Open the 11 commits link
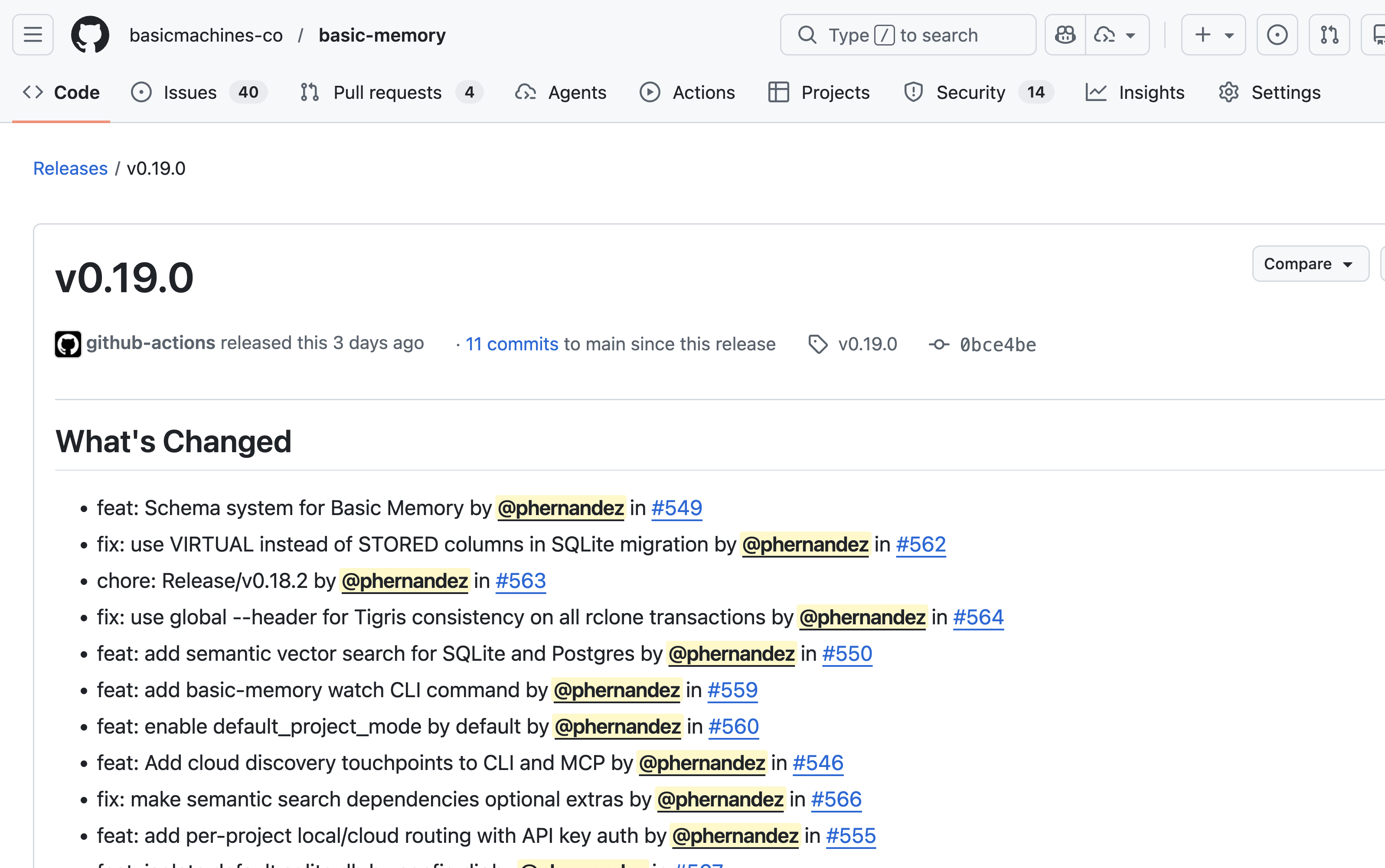This screenshot has width=1385, height=868. coord(511,344)
